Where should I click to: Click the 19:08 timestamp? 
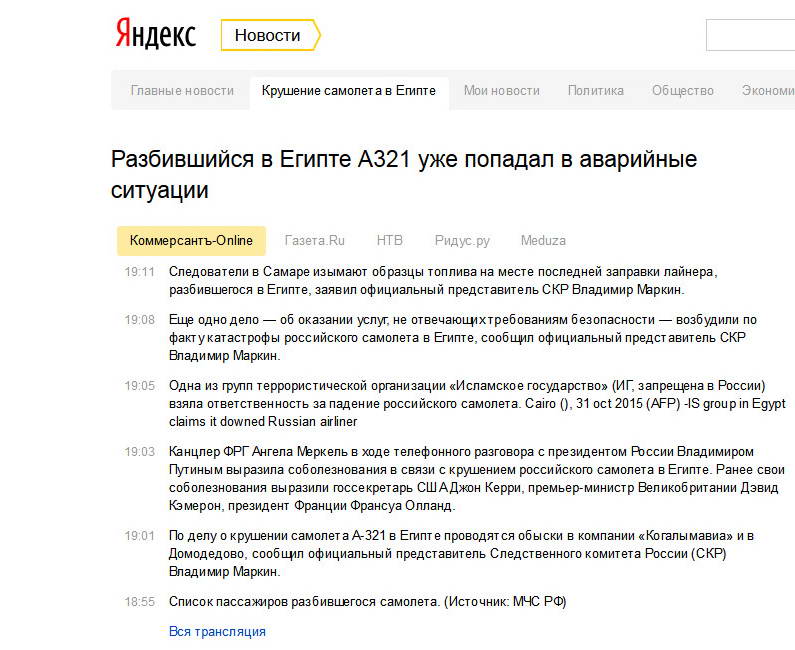pyautogui.click(x=139, y=320)
